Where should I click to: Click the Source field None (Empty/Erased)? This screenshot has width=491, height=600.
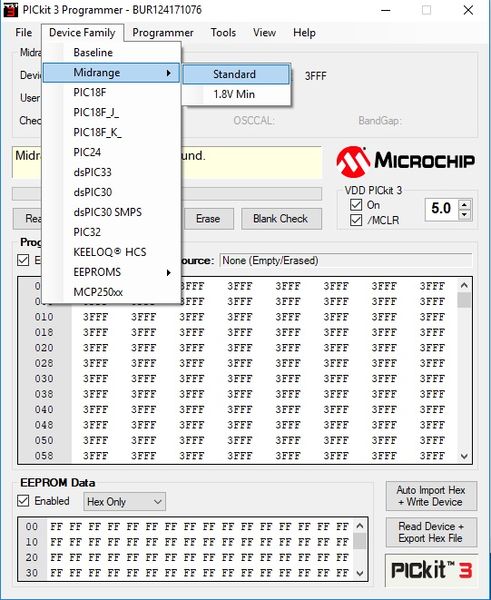pos(346,261)
